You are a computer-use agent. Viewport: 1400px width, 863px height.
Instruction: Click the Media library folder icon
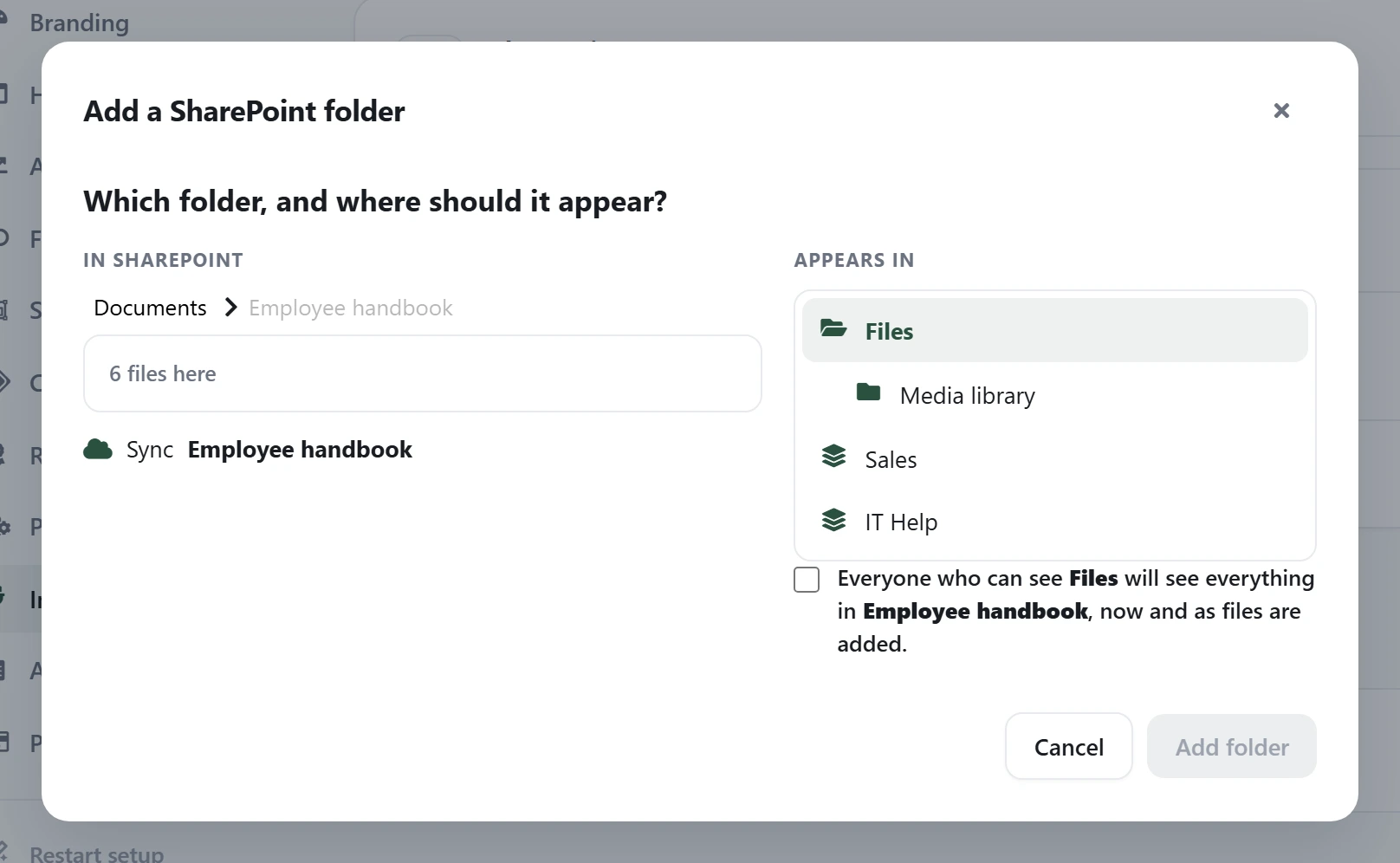point(868,393)
